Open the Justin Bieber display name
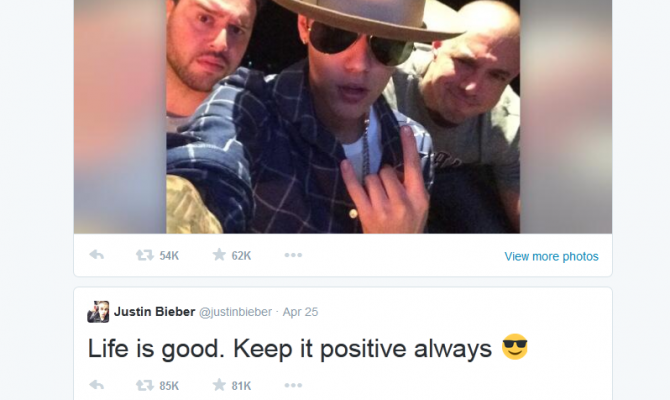Screen dimensions: 670x400 click(154, 312)
